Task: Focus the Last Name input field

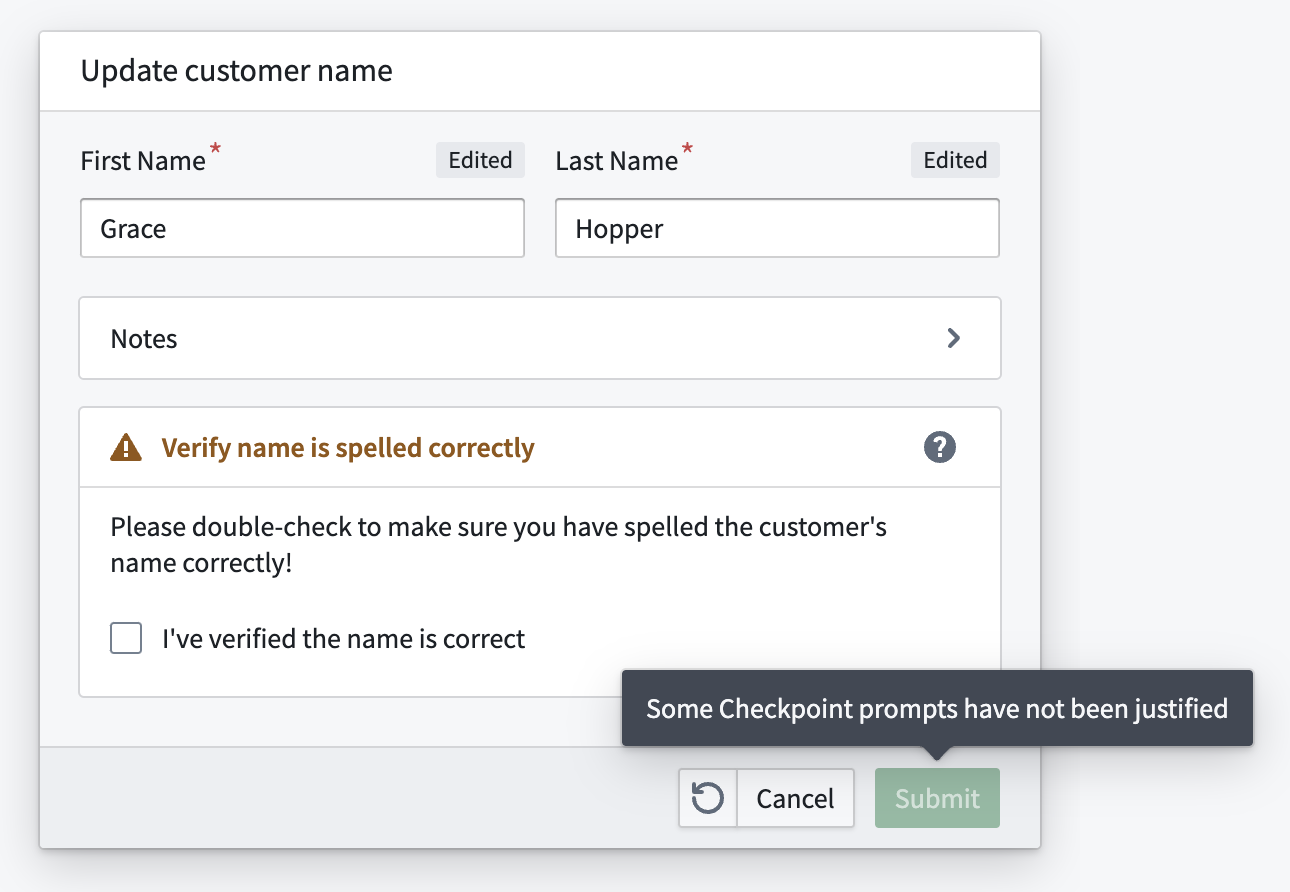Action: [777, 228]
